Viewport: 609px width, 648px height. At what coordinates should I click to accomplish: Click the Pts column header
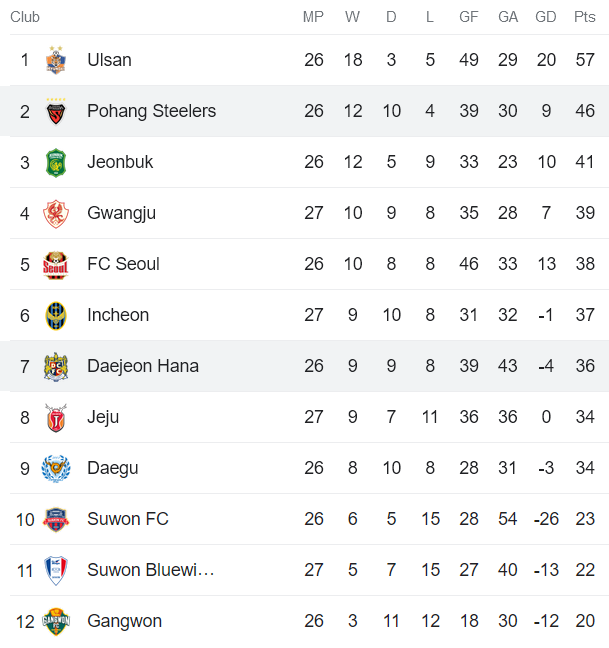(585, 17)
